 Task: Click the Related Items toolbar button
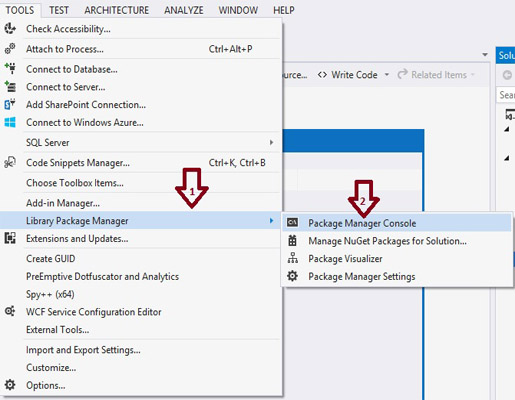[x=432, y=75]
